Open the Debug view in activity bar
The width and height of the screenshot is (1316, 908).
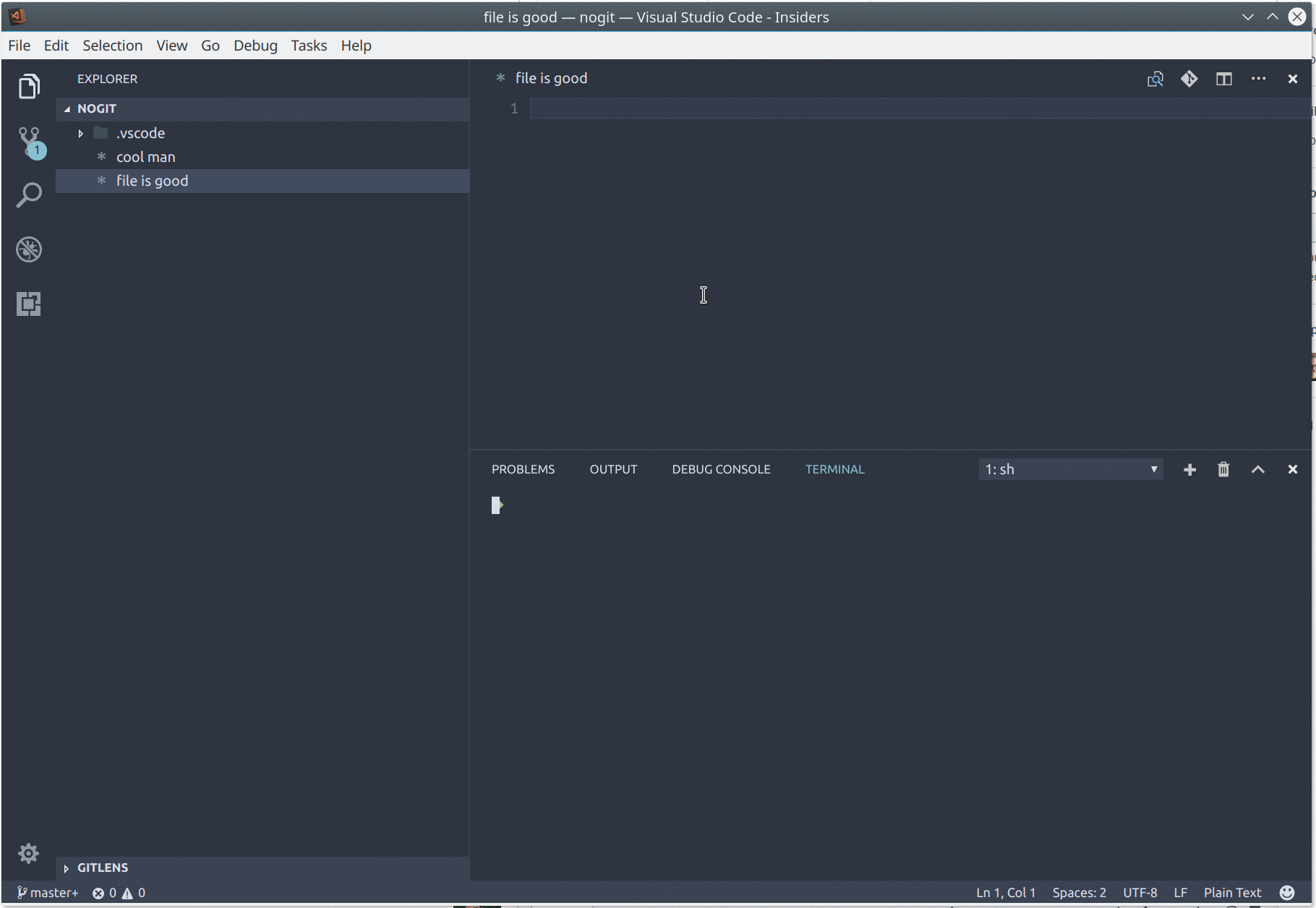tap(29, 249)
